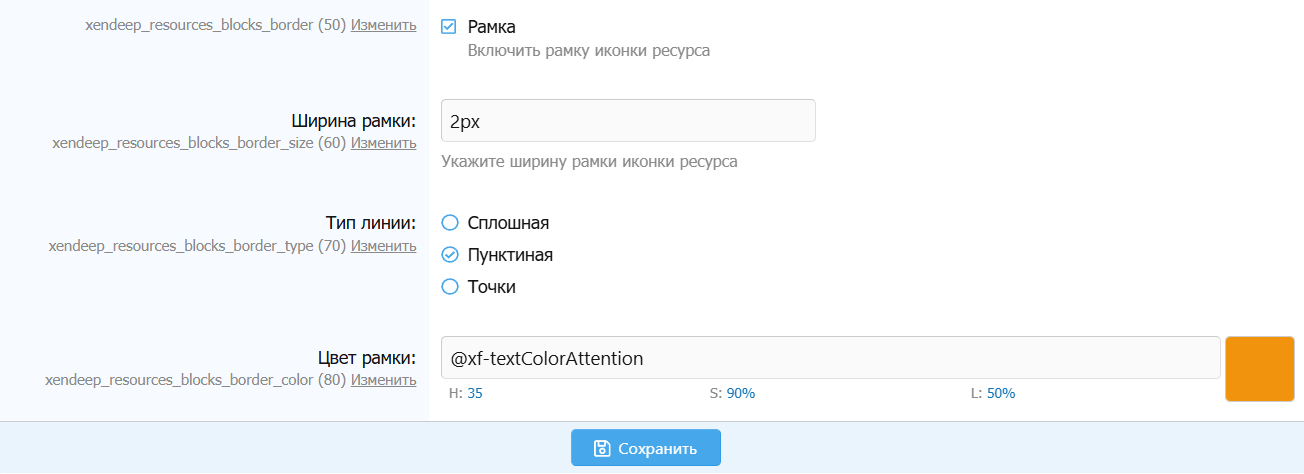
Task: Select the saturation value 90%
Action: [x=740, y=394]
